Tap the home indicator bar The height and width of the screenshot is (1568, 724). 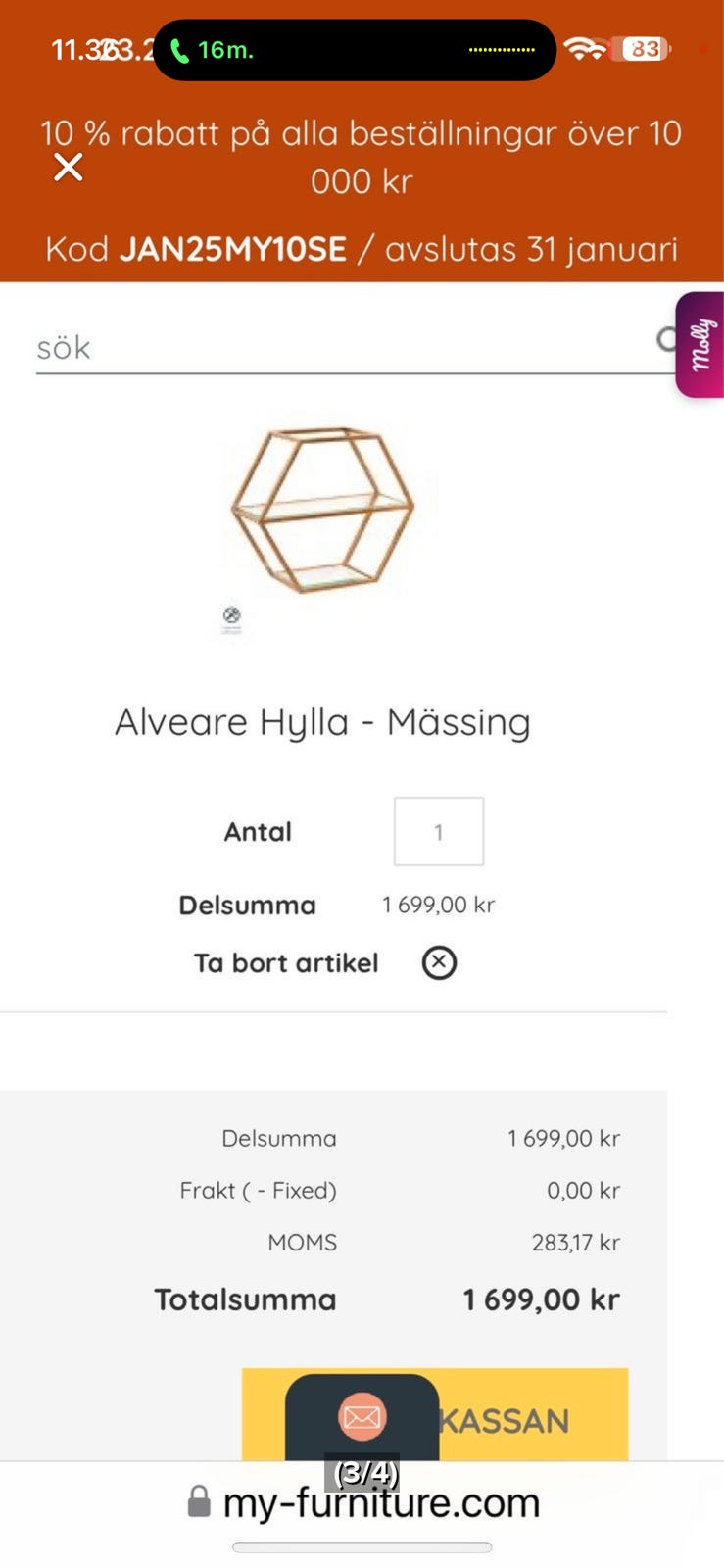coord(362,1547)
